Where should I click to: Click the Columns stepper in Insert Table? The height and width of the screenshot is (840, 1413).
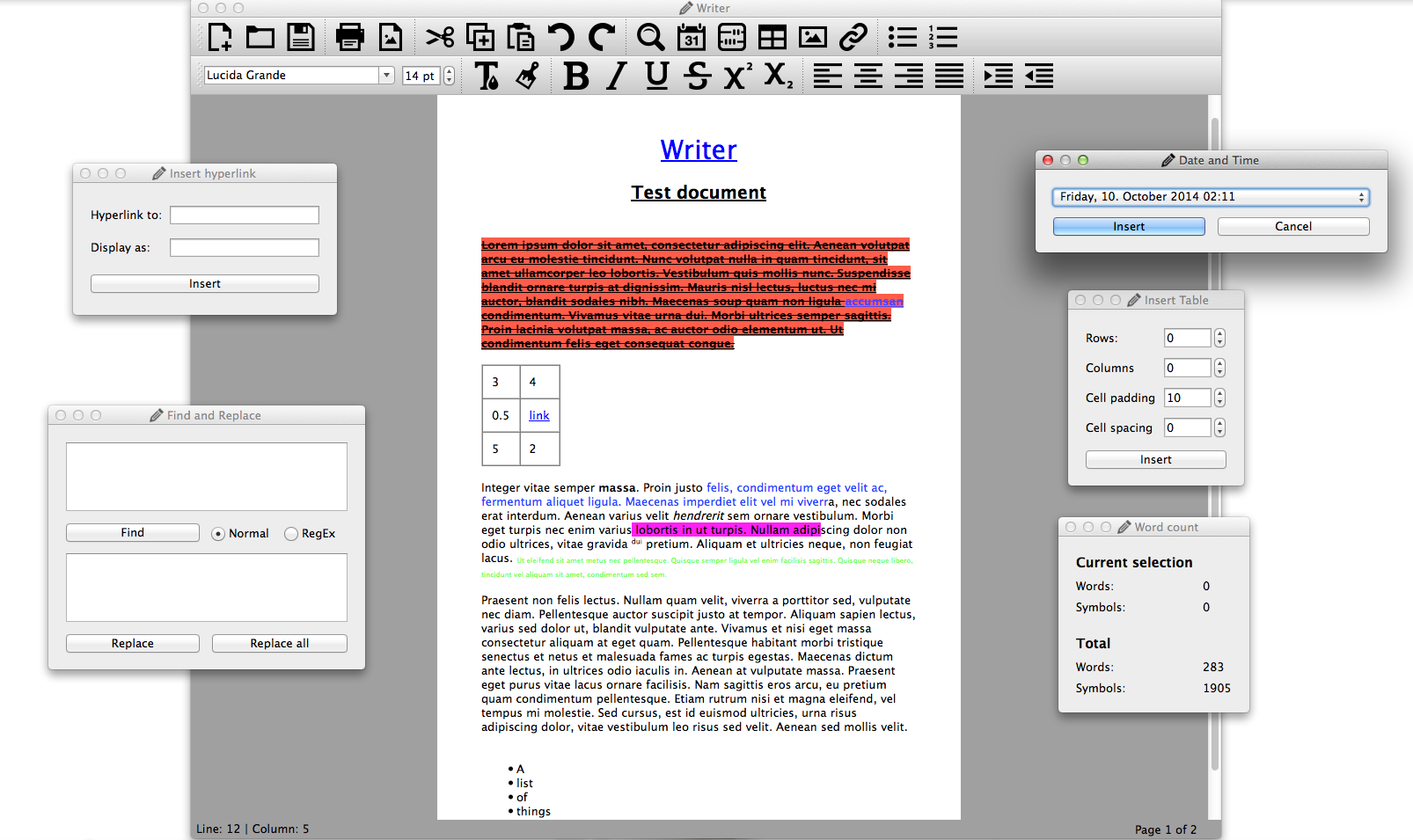click(1219, 368)
